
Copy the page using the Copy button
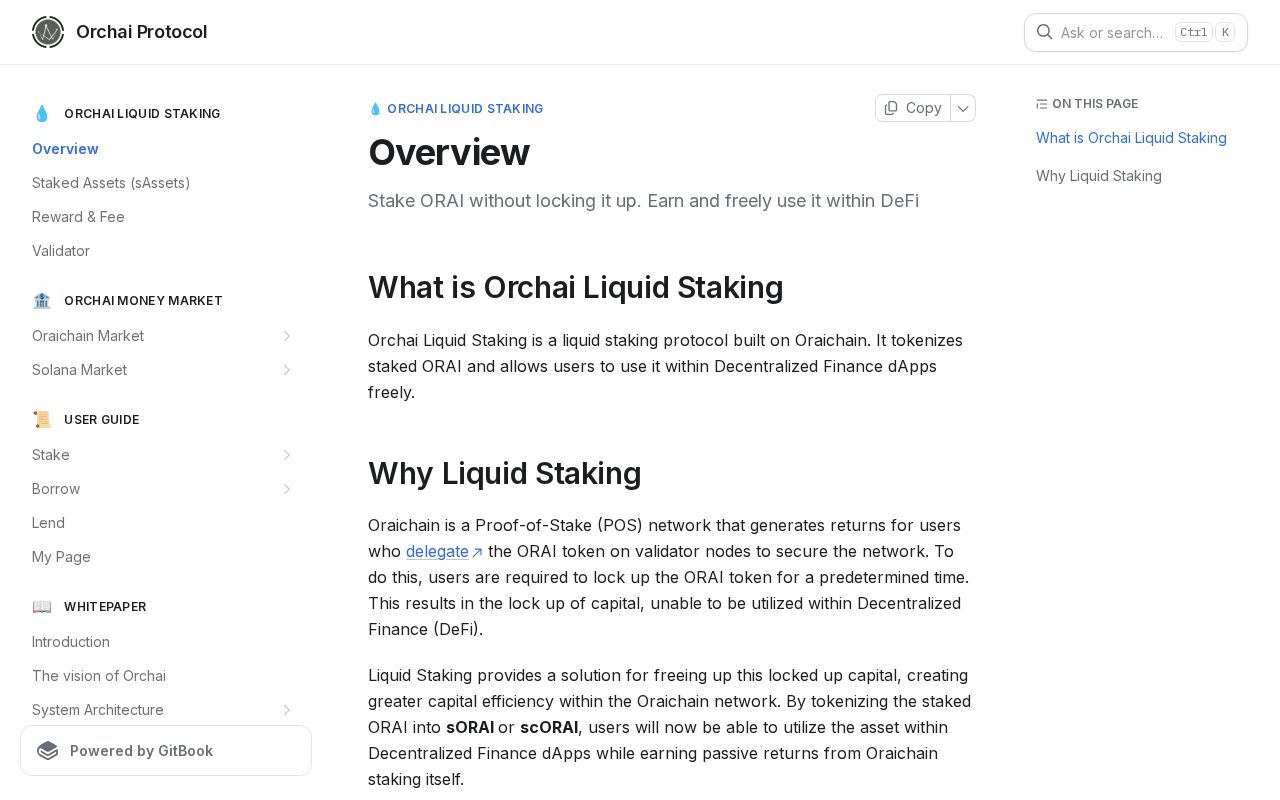913,108
